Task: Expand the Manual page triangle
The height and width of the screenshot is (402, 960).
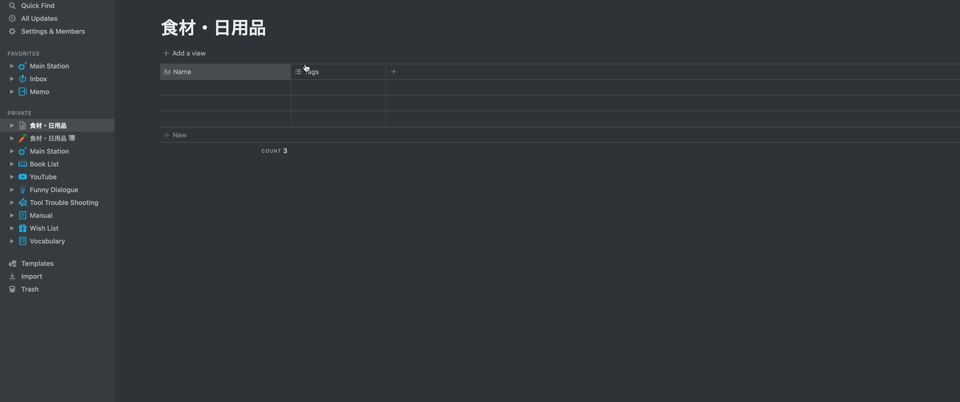Action: (12, 215)
